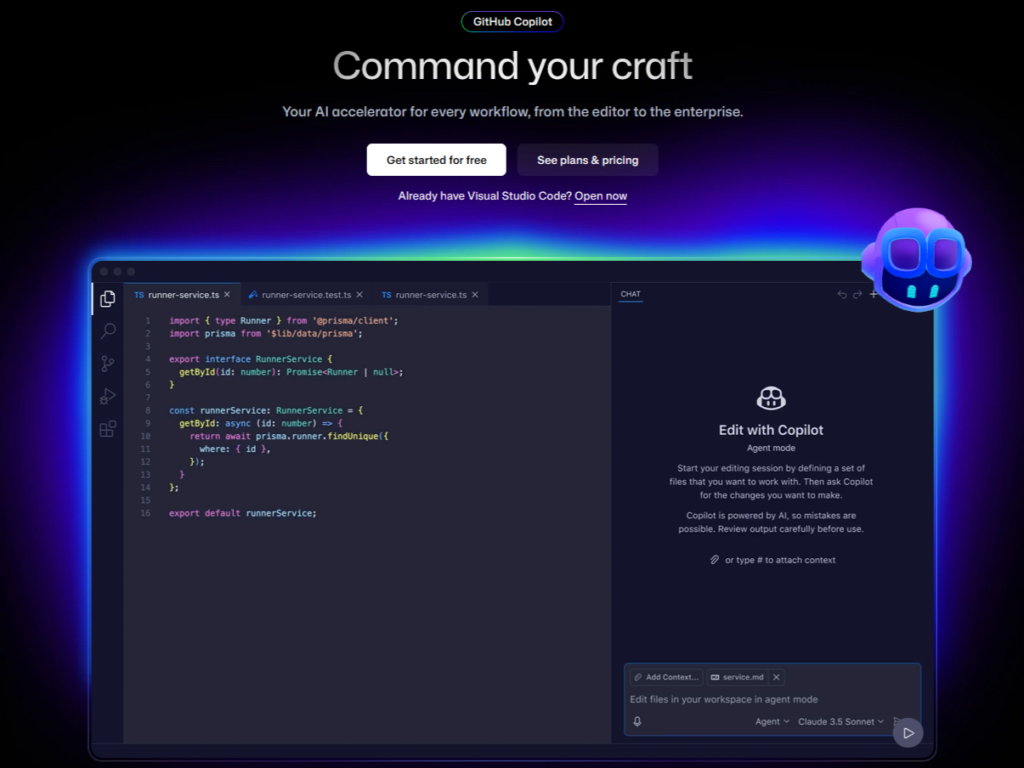The width and height of the screenshot is (1024, 768).
Task: Click the undo arrow in chat header
Action: [x=842, y=295]
